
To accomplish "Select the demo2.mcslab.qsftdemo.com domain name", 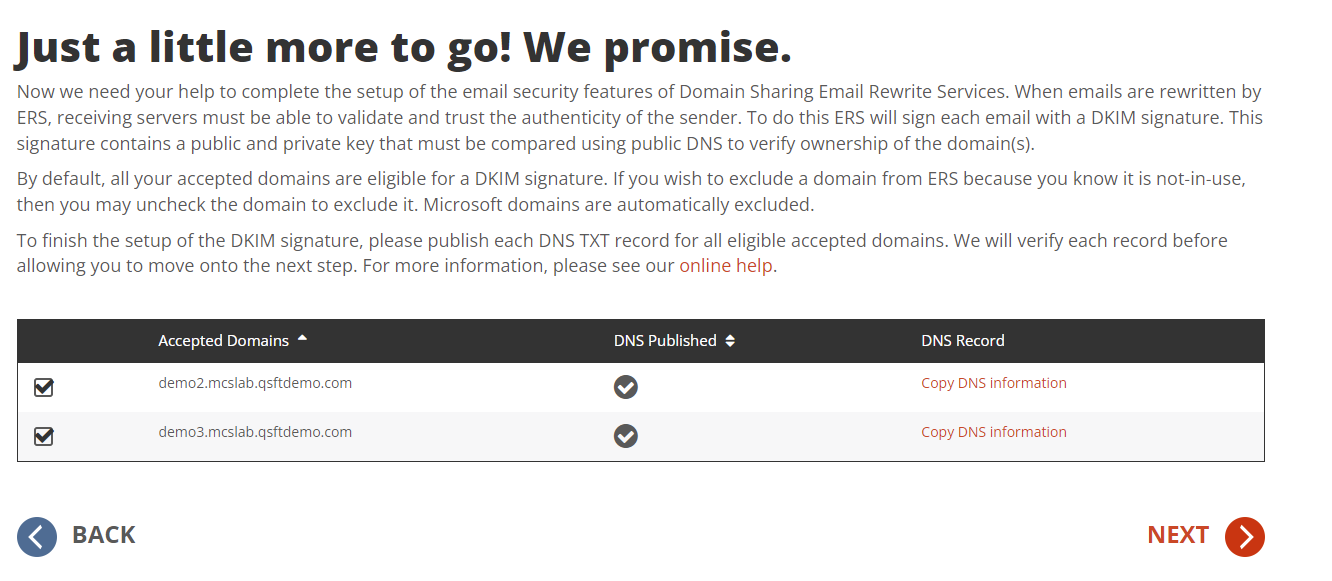I will (255, 383).
